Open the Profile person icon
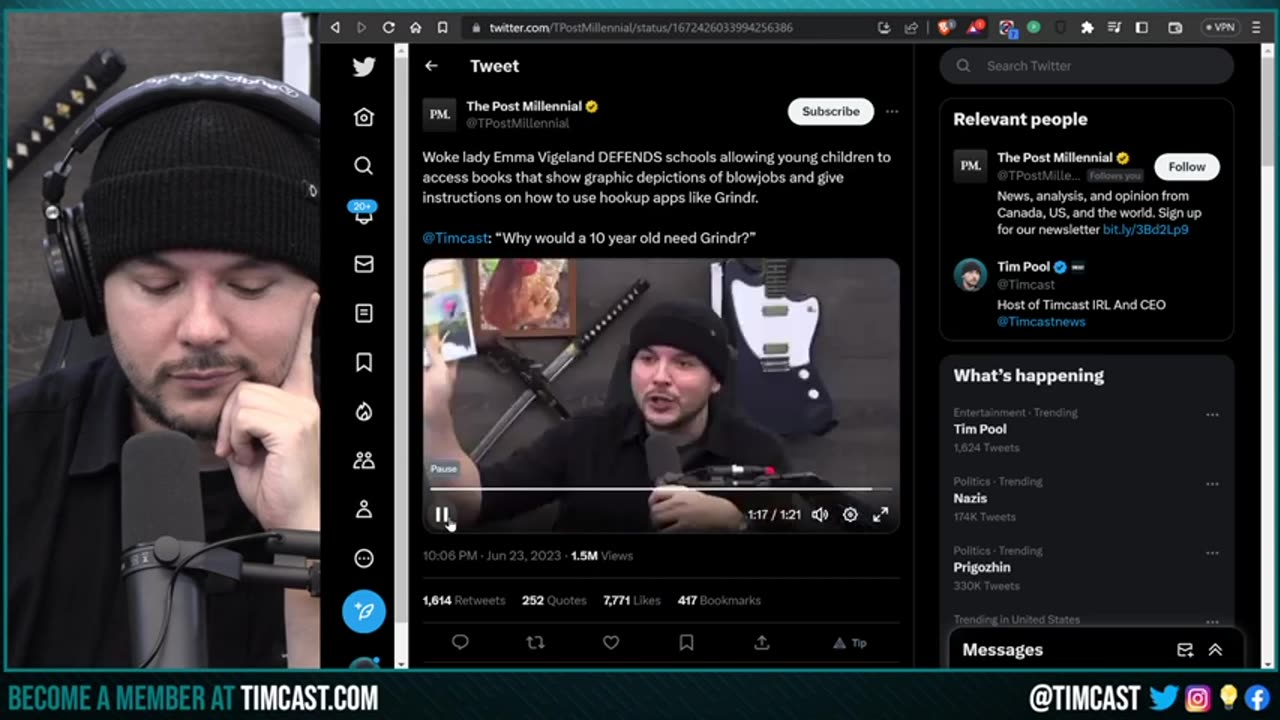 click(364, 509)
